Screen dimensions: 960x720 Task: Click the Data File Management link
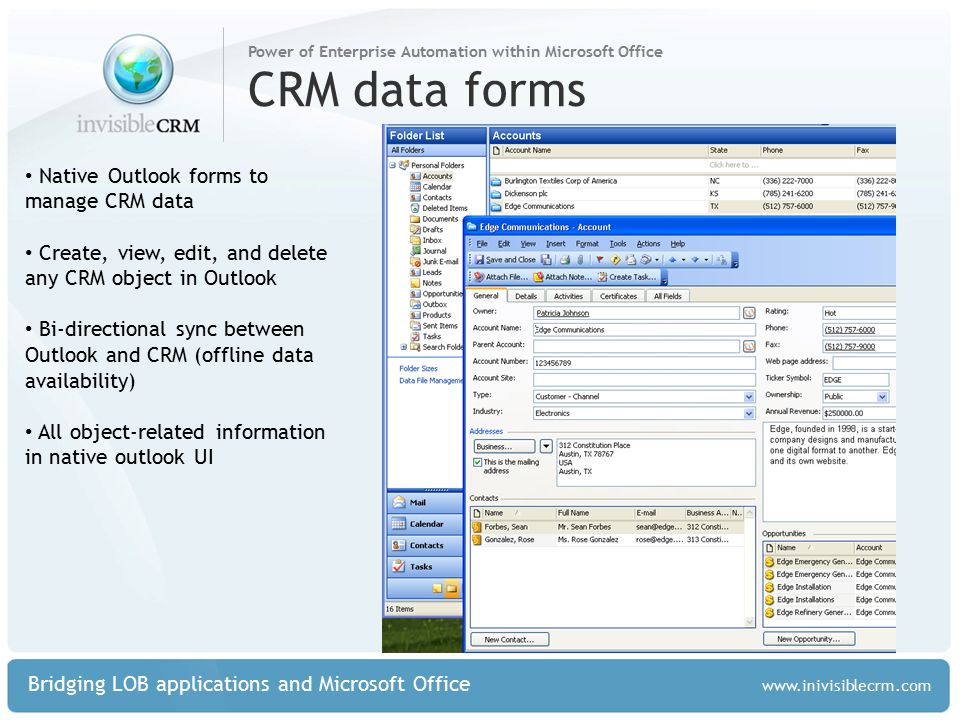coord(431,381)
